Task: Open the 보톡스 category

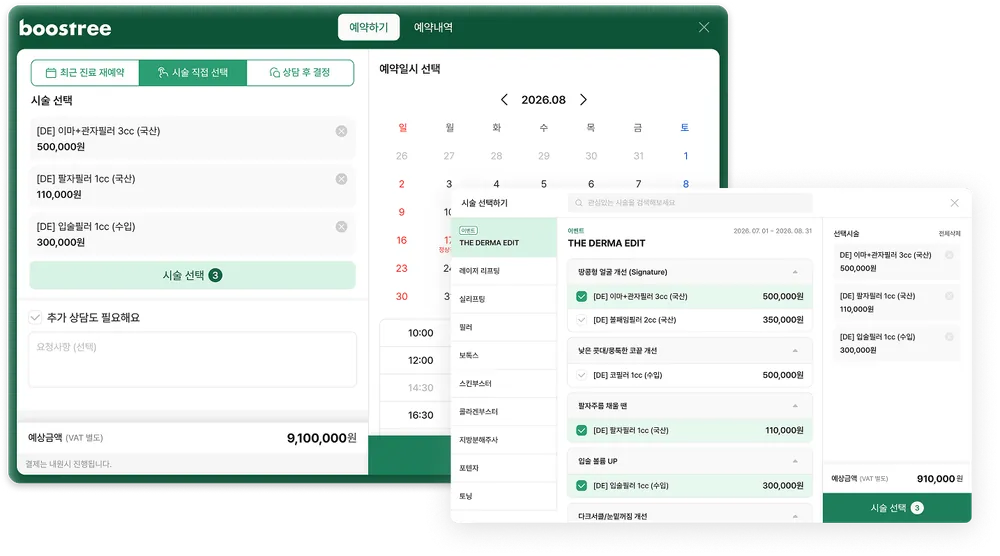Action: 504,355
